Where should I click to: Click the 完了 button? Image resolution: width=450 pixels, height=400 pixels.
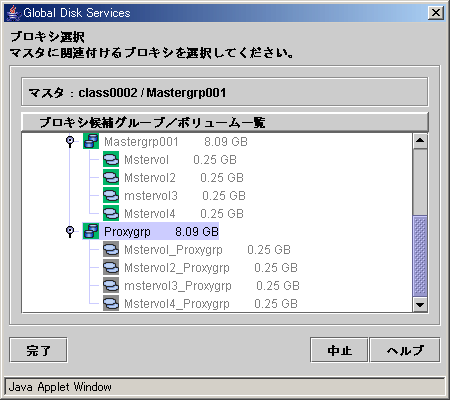tap(38, 350)
